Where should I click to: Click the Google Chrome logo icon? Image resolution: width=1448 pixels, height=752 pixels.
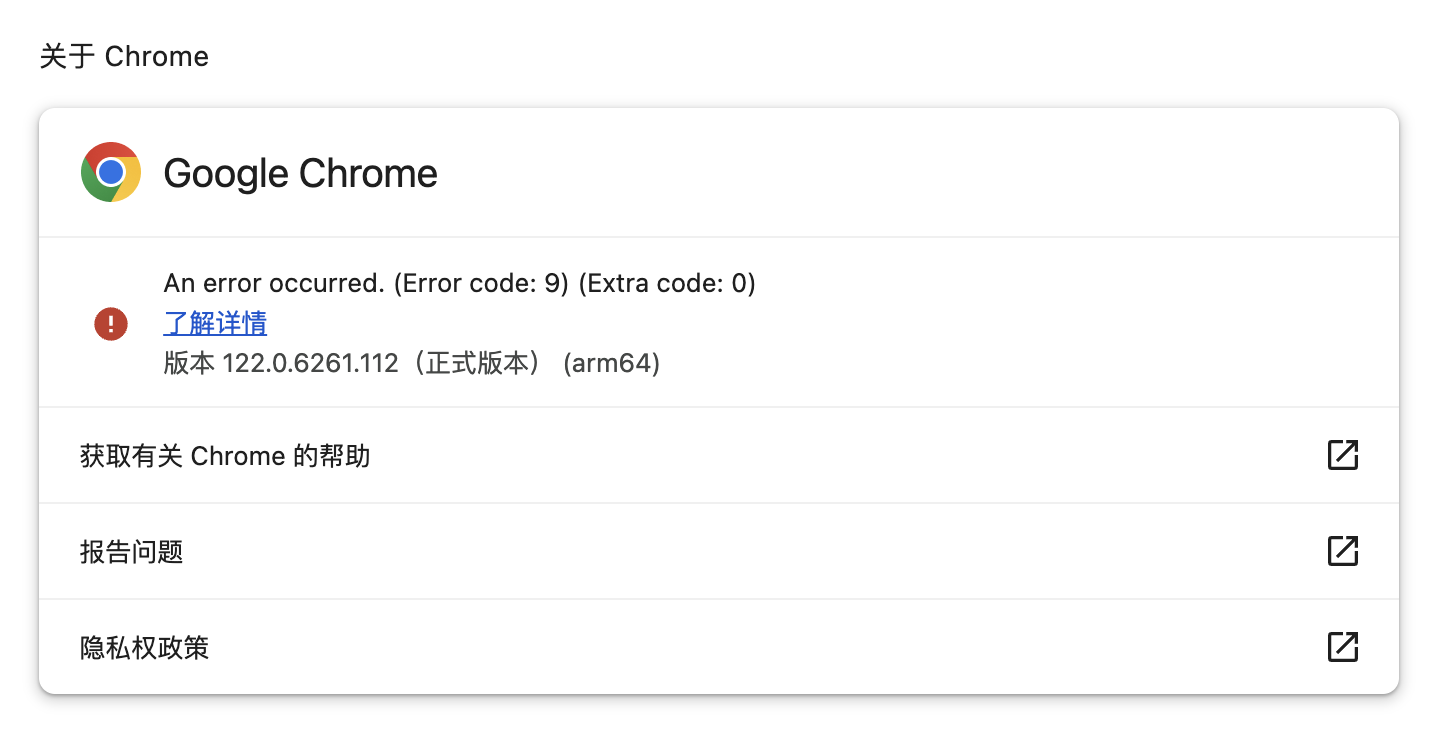(111, 172)
